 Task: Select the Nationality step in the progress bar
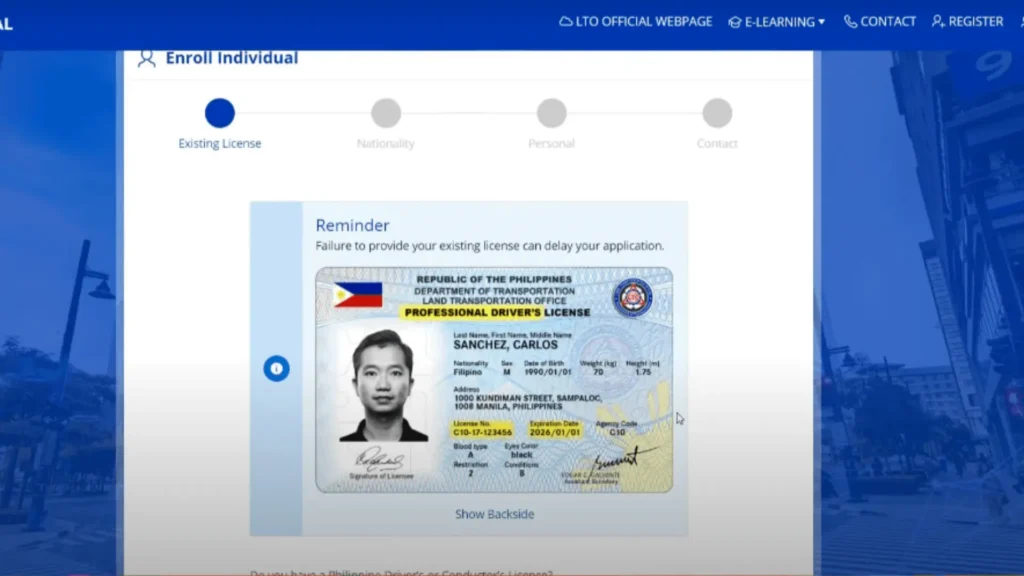coord(385,113)
